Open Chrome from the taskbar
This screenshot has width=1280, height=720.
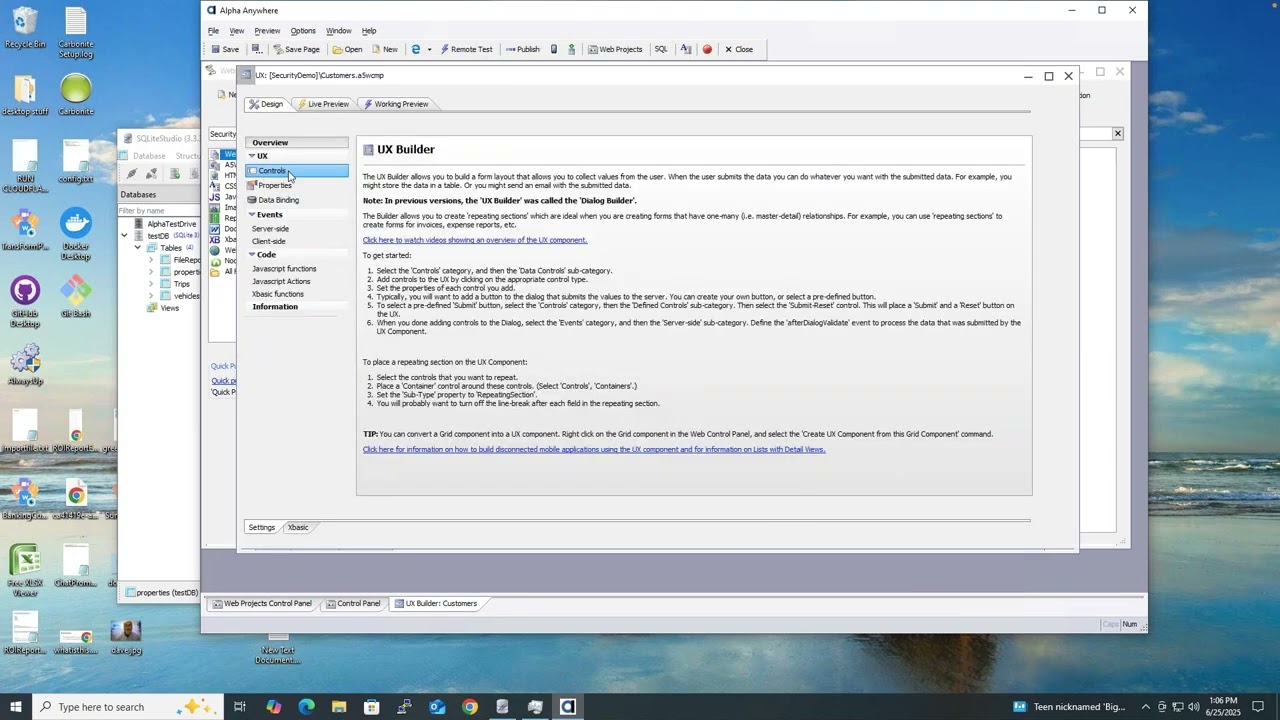[x=470, y=707]
